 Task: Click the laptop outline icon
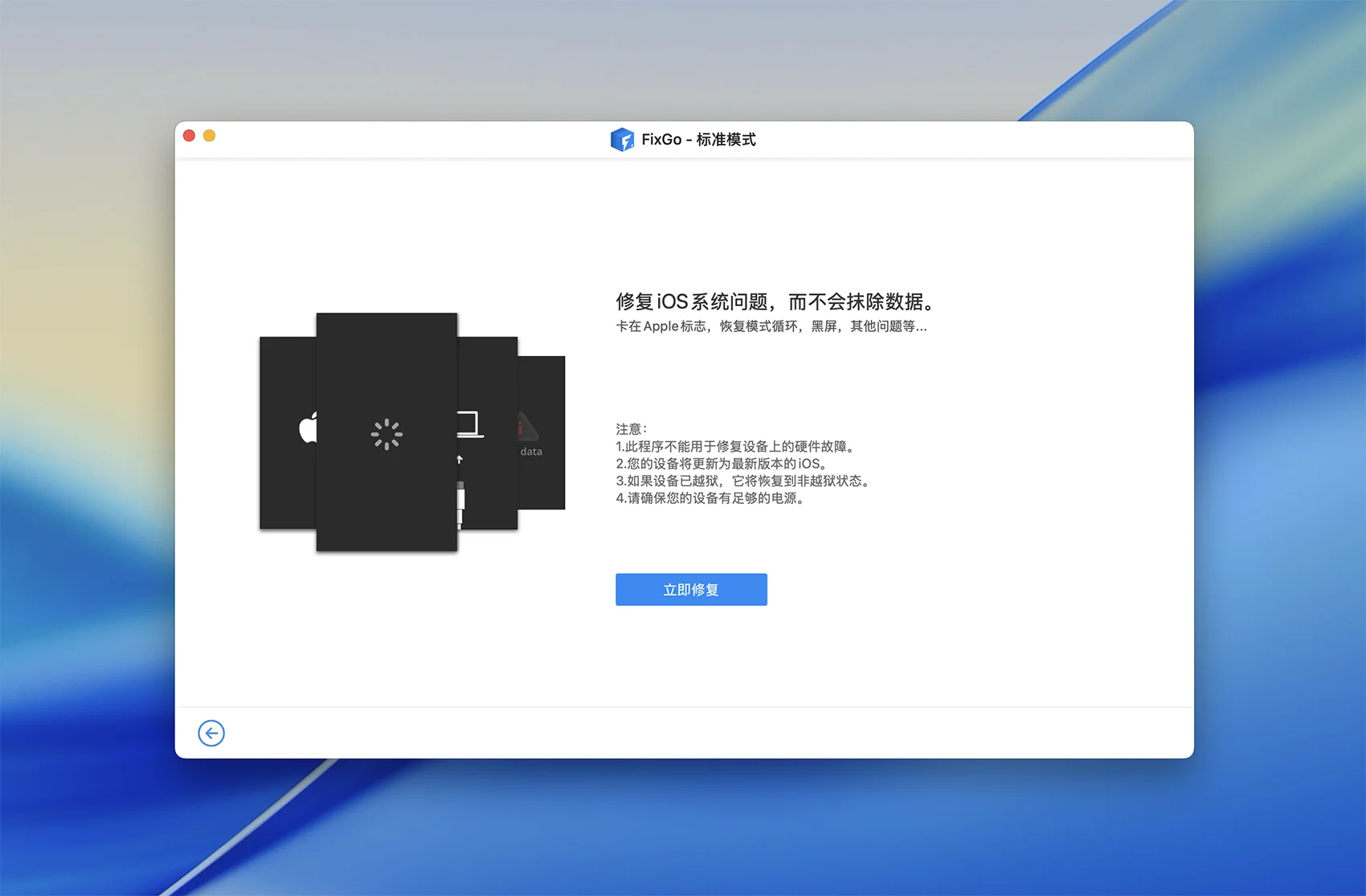470,424
